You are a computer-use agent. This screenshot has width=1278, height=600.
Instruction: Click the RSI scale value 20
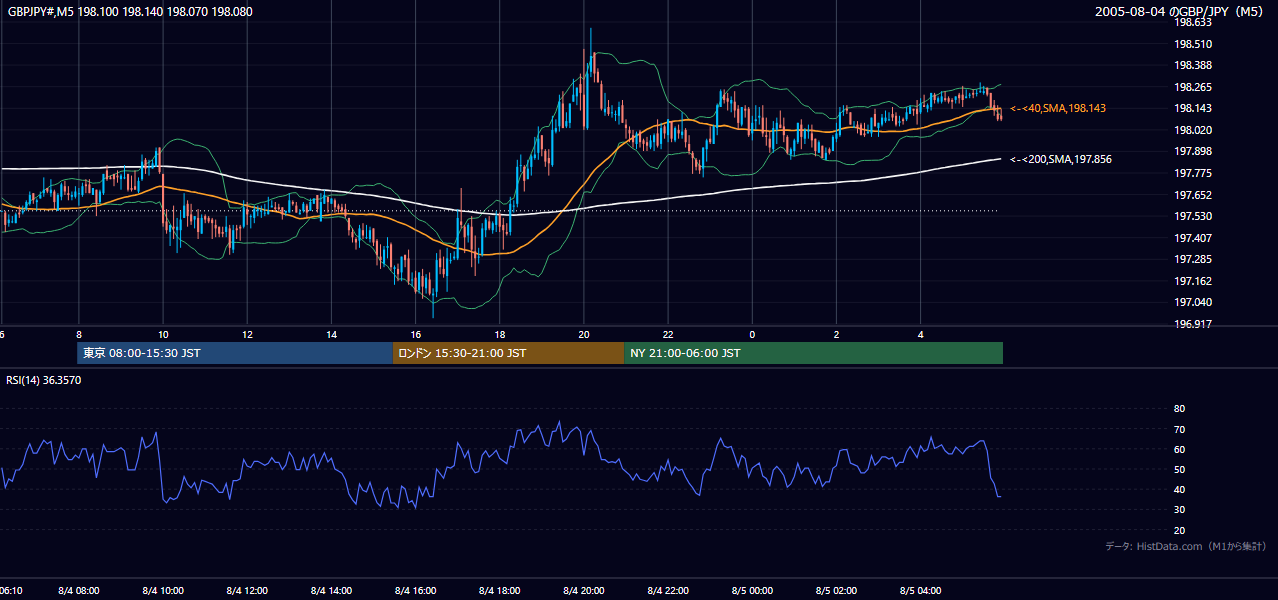(x=1179, y=531)
